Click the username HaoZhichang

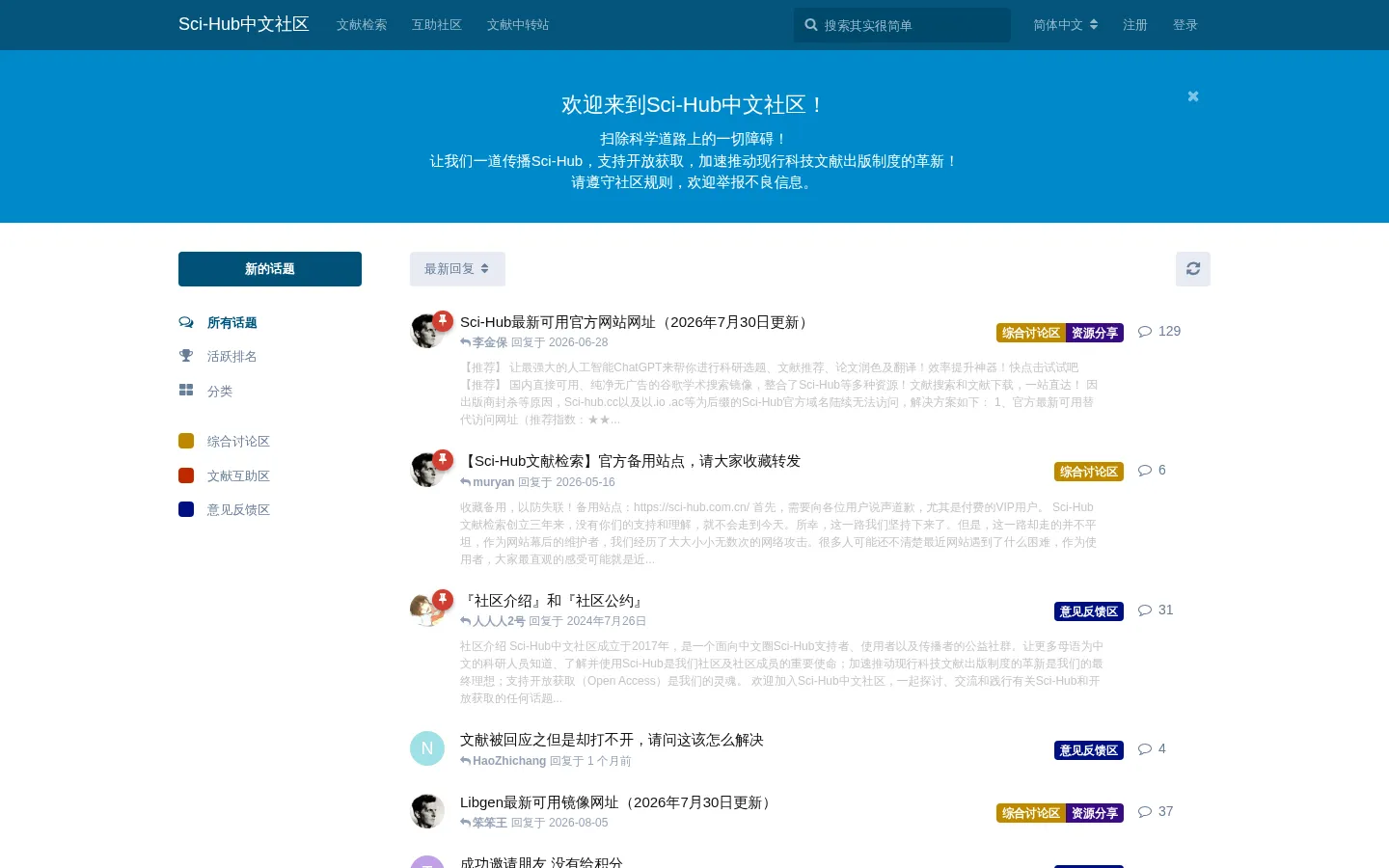[509, 761]
